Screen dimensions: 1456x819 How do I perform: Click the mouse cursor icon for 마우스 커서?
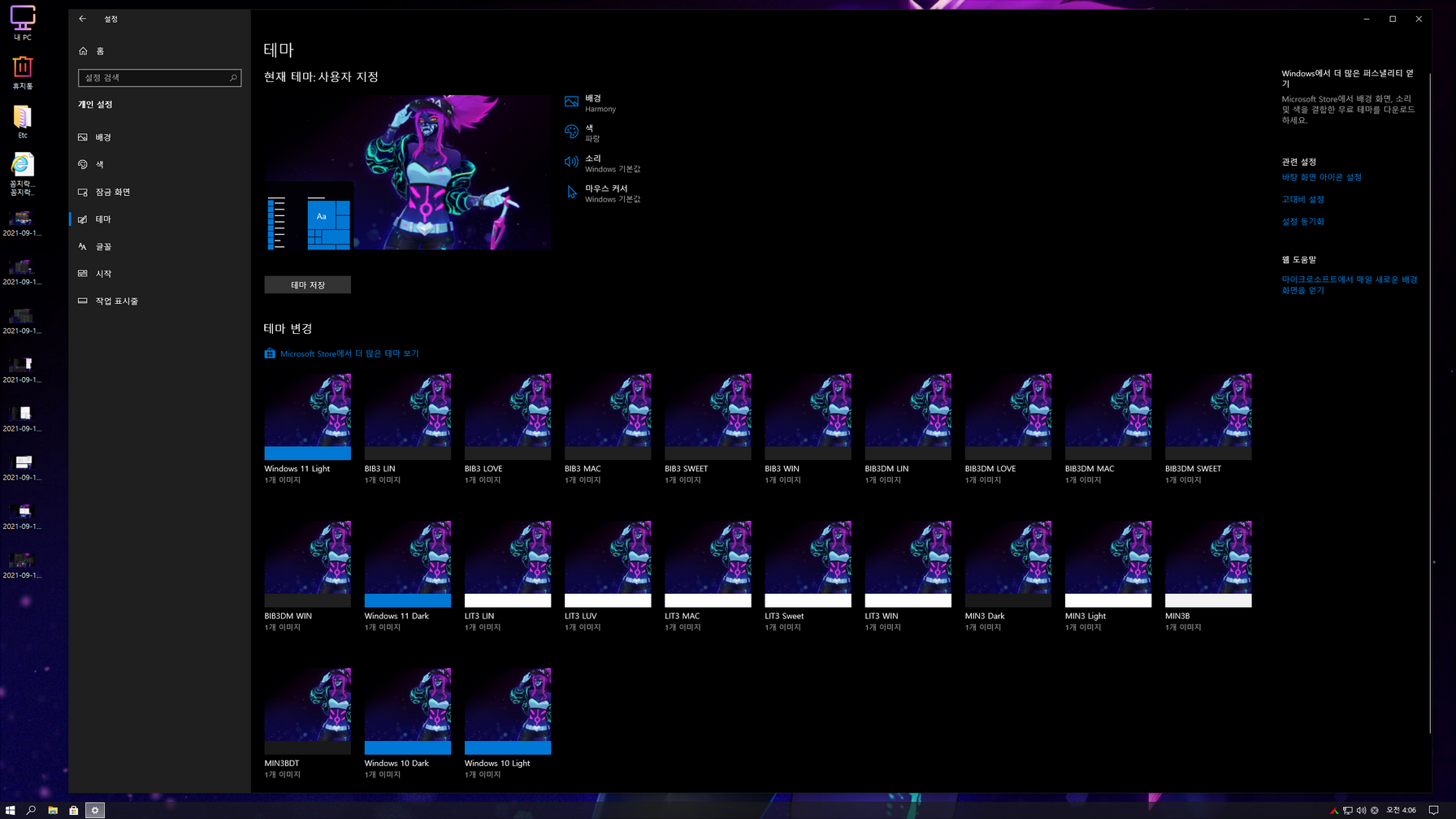[x=571, y=193]
